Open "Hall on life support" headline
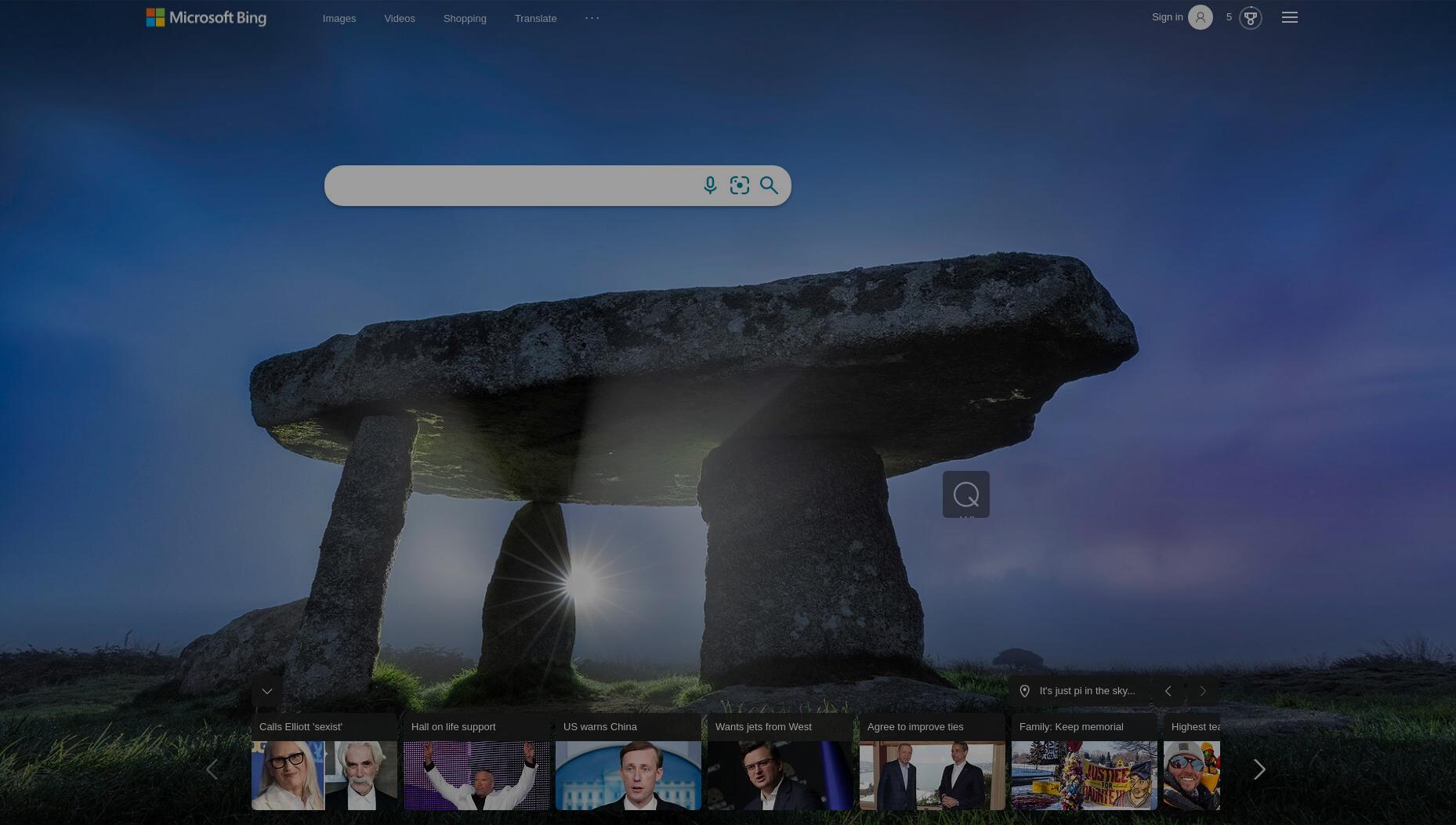This screenshot has width=1456, height=825. 454,727
